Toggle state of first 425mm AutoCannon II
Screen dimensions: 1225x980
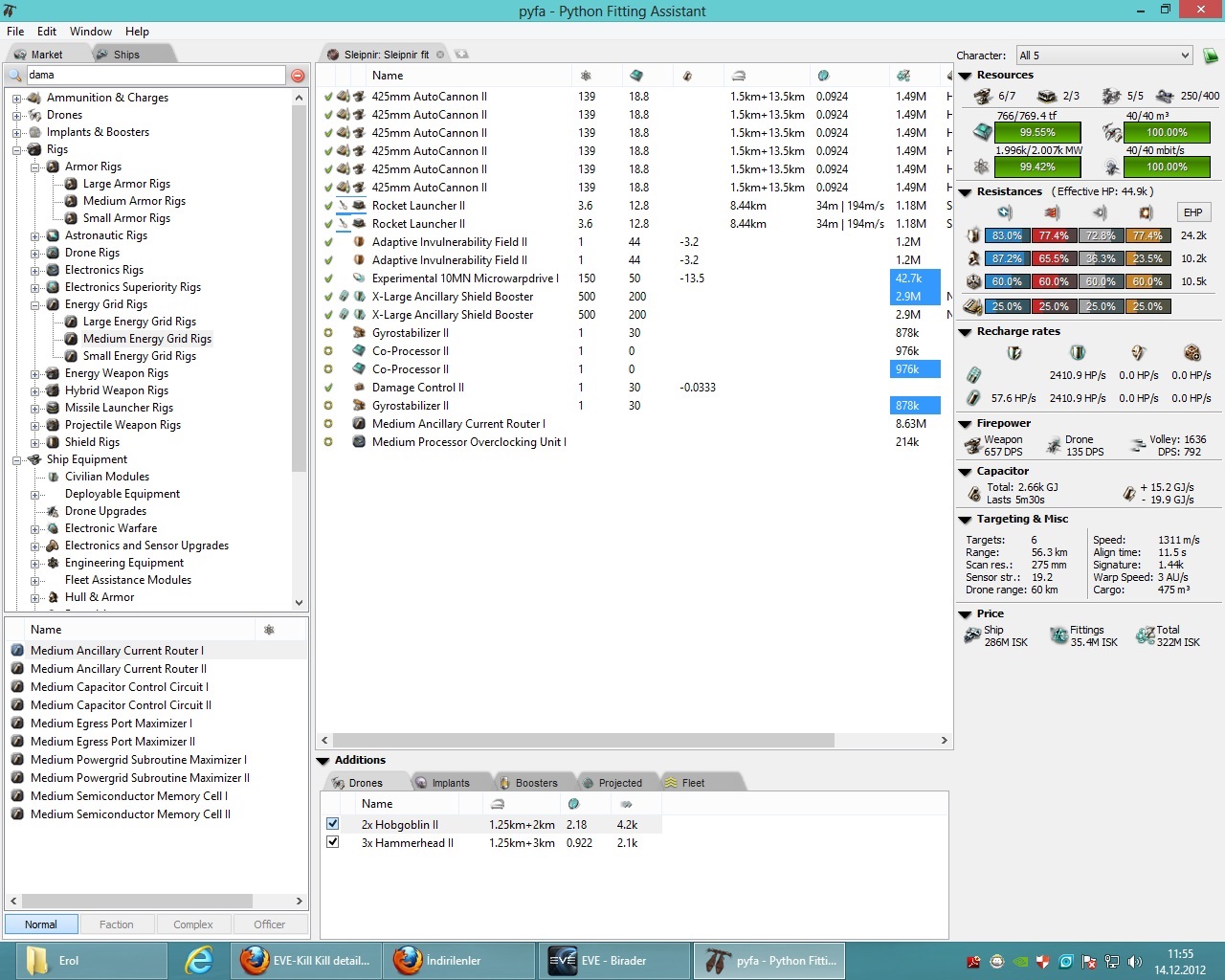point(328,97)
